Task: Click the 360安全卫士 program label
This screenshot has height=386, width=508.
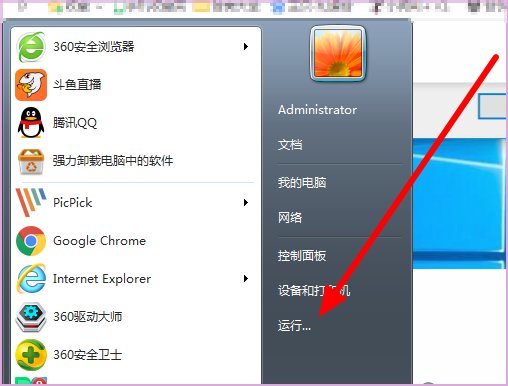Action: [x=88, y=355]
